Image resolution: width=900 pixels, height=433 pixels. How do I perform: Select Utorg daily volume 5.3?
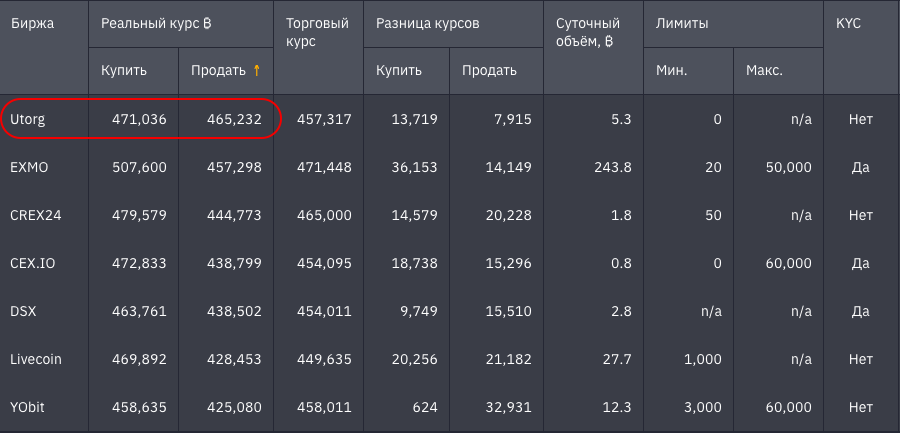coord(622,119)
